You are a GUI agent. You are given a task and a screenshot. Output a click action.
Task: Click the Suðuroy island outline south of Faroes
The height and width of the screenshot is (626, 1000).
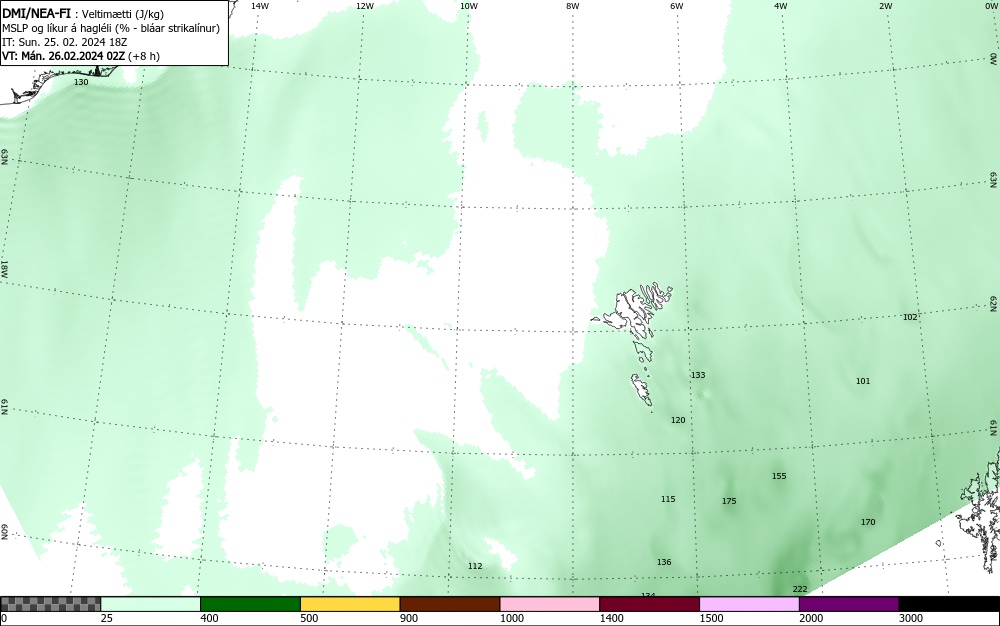click(642, 389)
